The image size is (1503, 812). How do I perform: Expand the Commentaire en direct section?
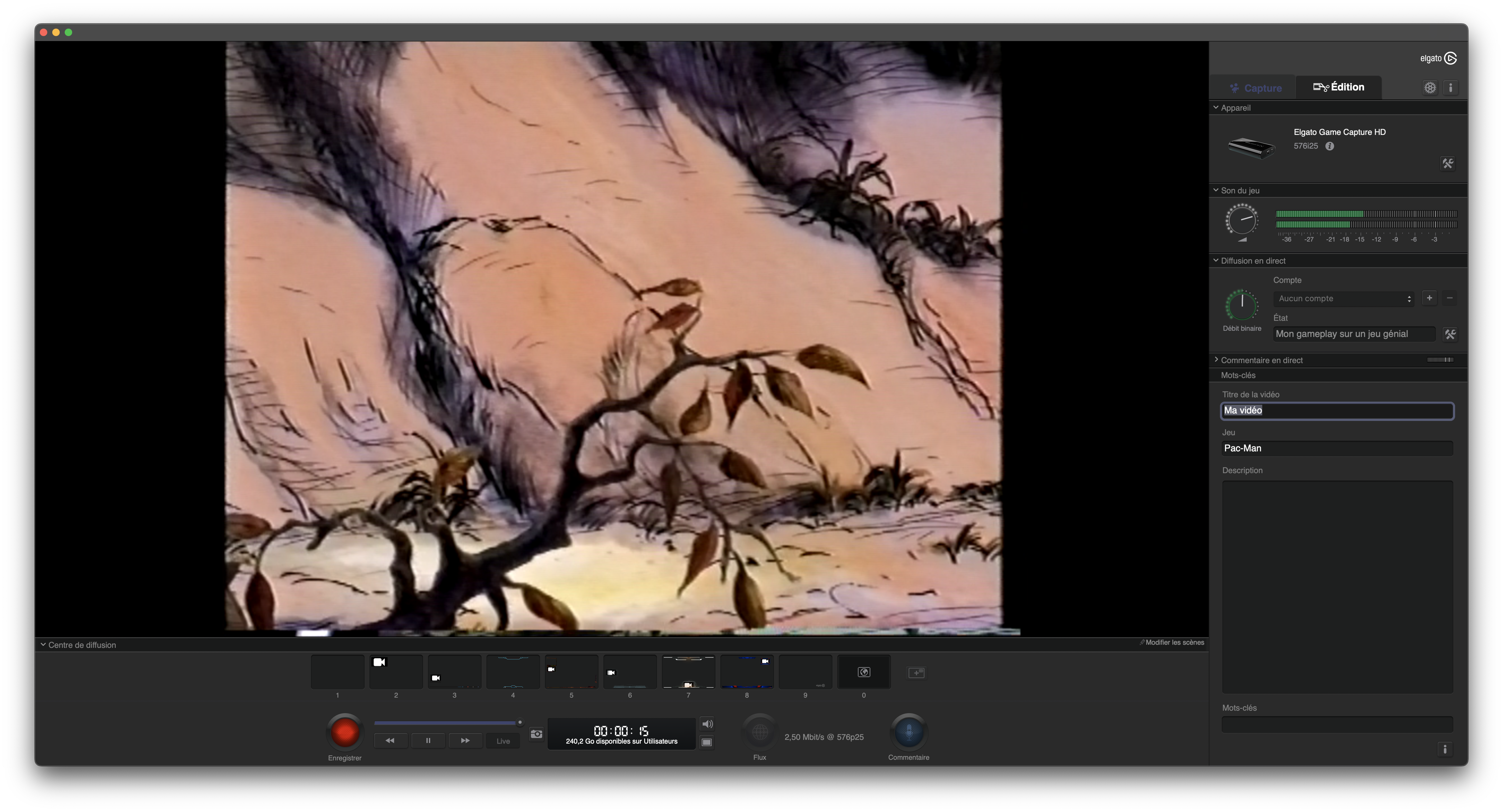(x=1216, y=360)
